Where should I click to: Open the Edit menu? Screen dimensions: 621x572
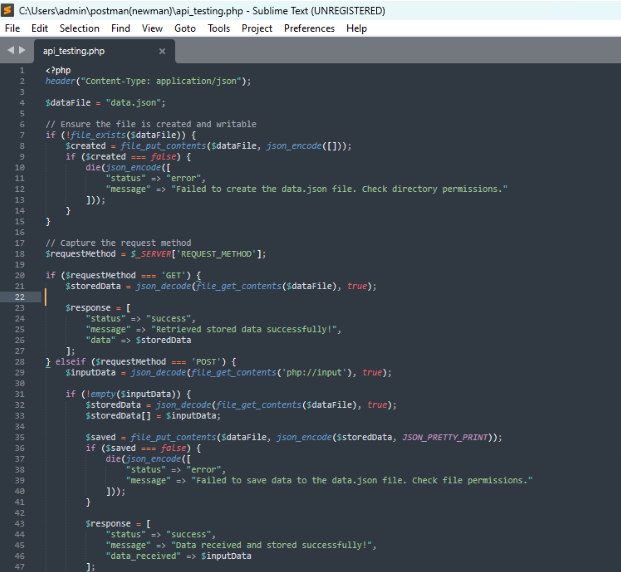click(40, 28)
